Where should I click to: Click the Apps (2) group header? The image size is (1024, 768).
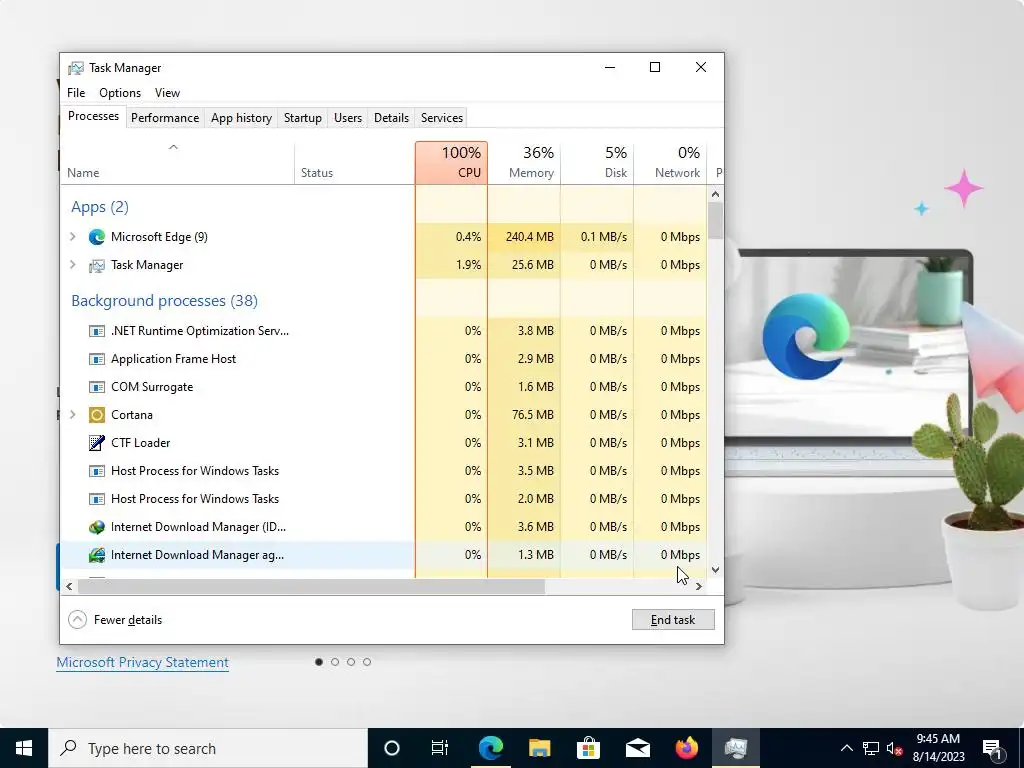pyautogui.click(x=100, y=207)
